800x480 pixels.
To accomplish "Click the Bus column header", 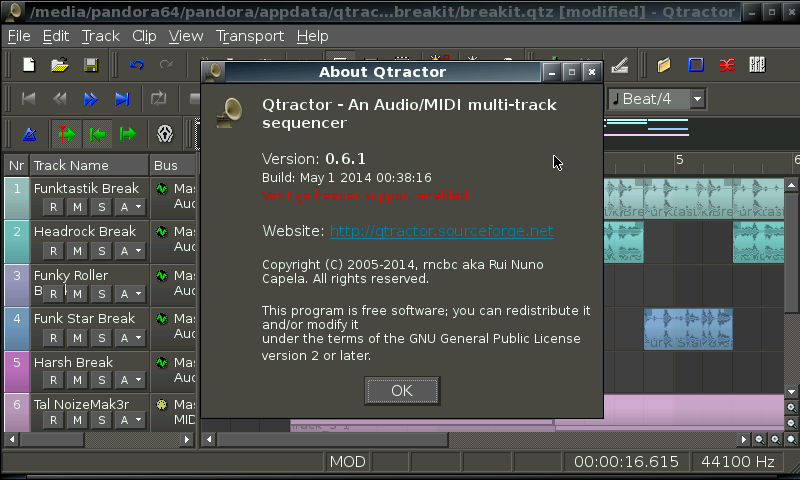I will (x=172, y=165).
